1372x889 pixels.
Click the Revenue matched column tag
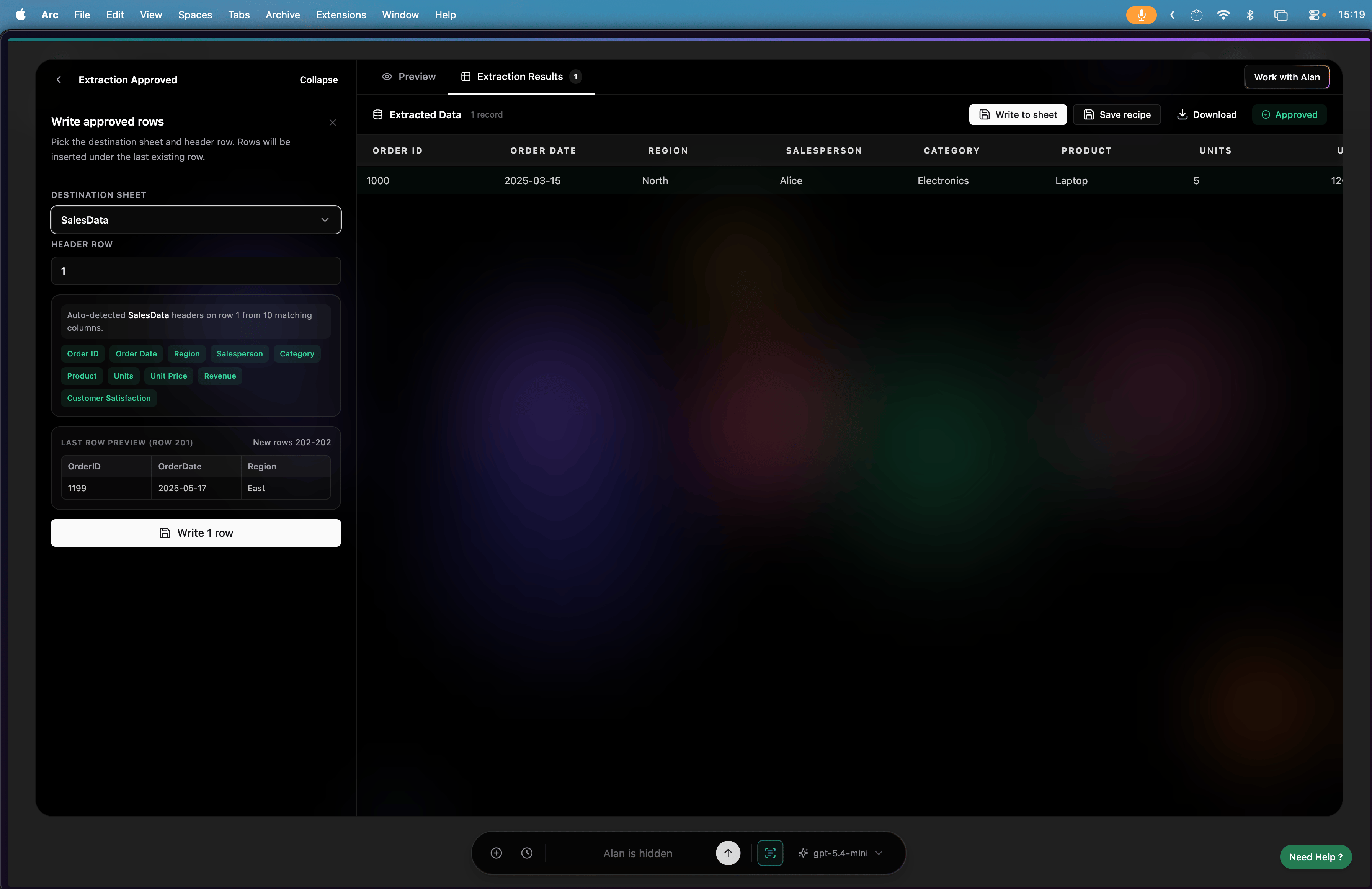(x=220, y=376)
